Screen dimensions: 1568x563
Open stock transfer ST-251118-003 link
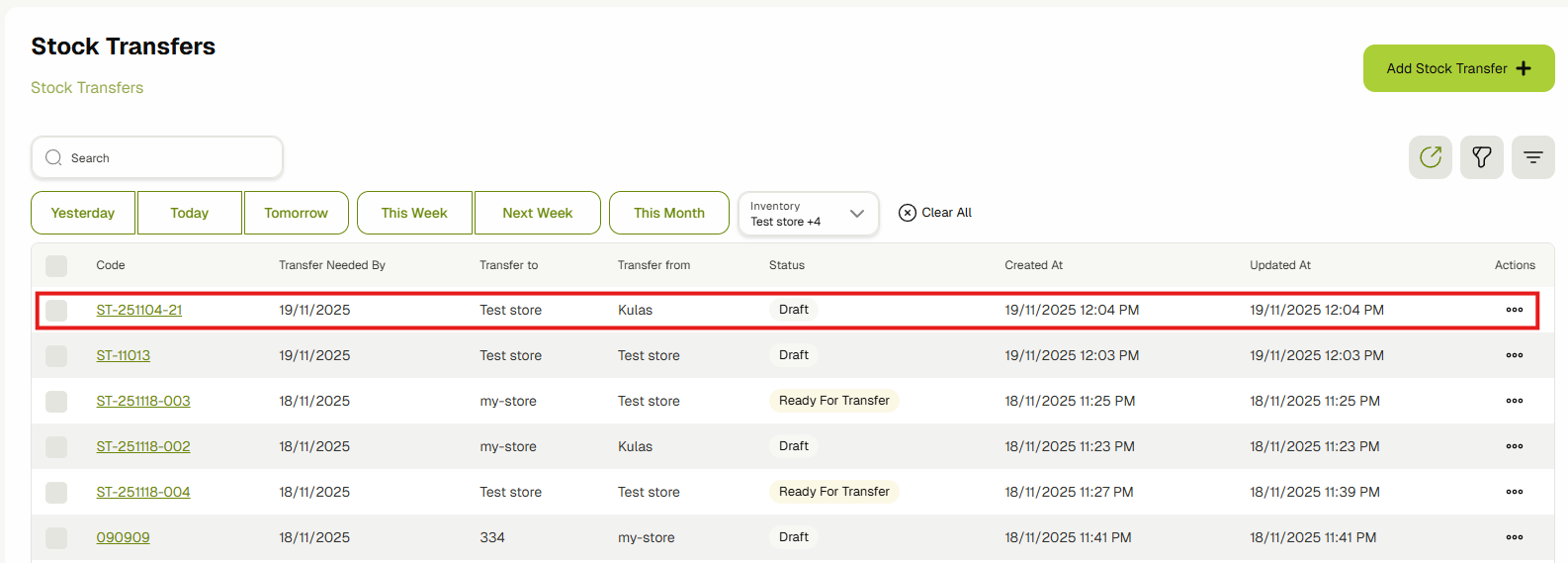[x=143, y=401]
